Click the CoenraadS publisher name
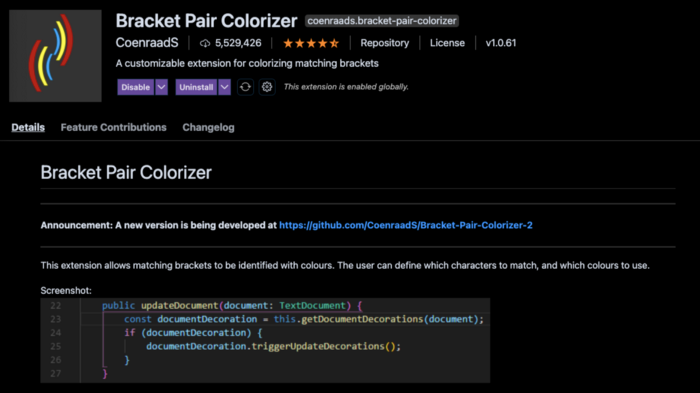The height and width of the screenshot is (393, 700). pos(147,43)
